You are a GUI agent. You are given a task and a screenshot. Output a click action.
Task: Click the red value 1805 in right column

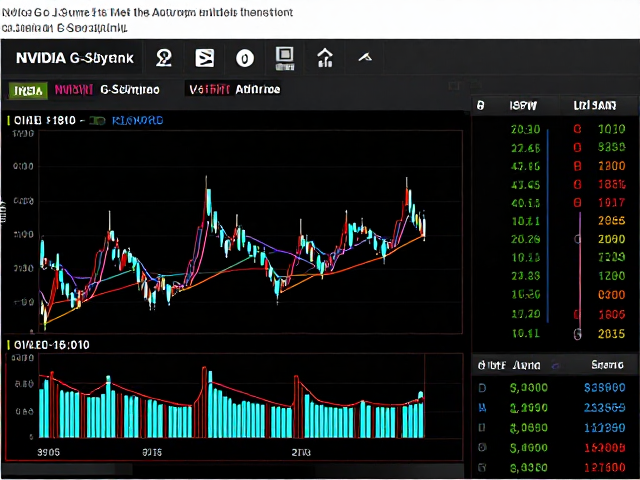(611, 314)
